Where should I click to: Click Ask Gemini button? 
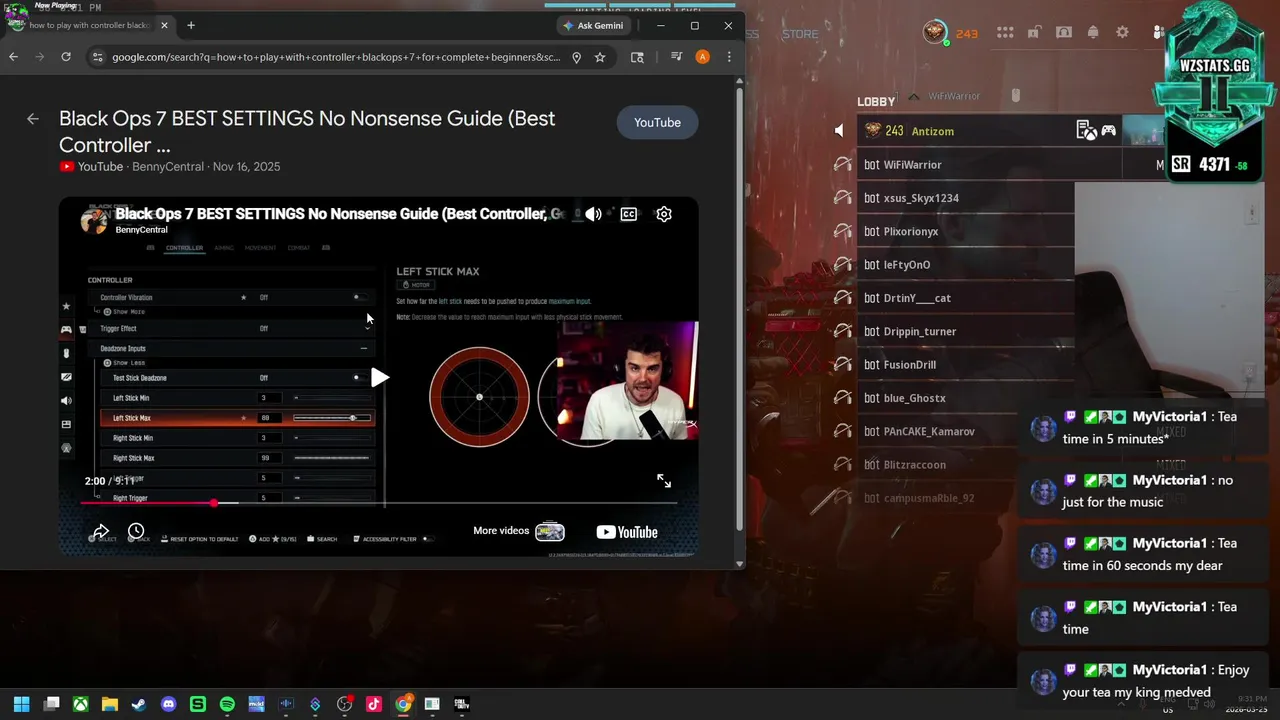594,25
